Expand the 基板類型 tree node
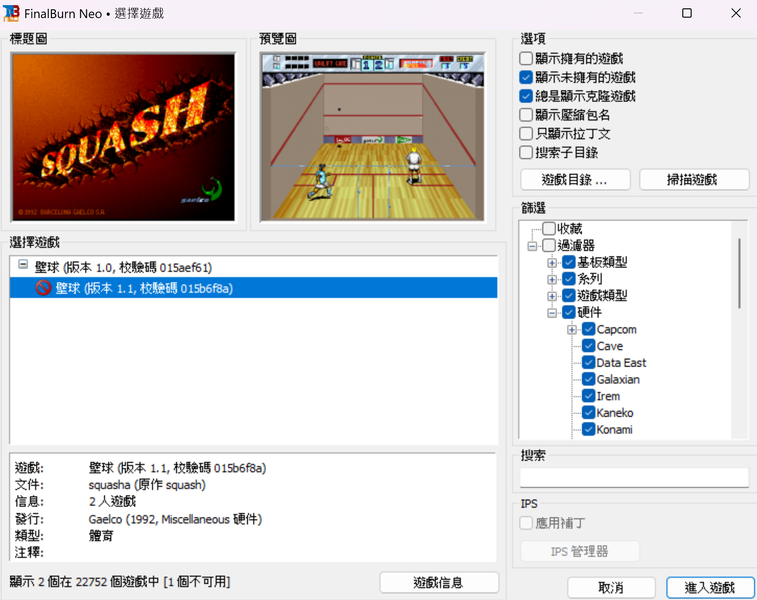757x600 pixels. tap(552, 263)
